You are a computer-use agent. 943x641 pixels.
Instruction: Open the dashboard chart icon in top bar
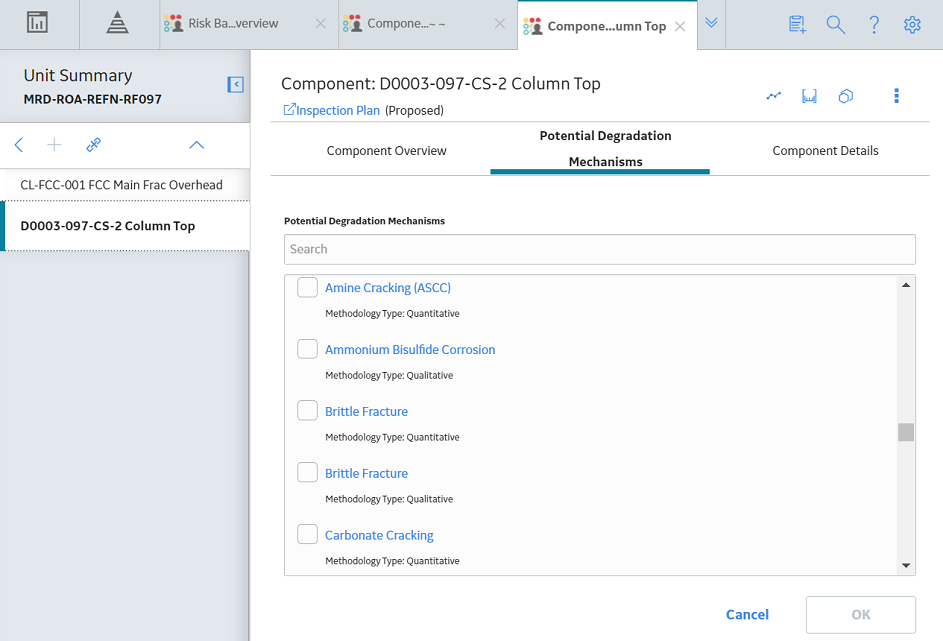pos(37,23)
